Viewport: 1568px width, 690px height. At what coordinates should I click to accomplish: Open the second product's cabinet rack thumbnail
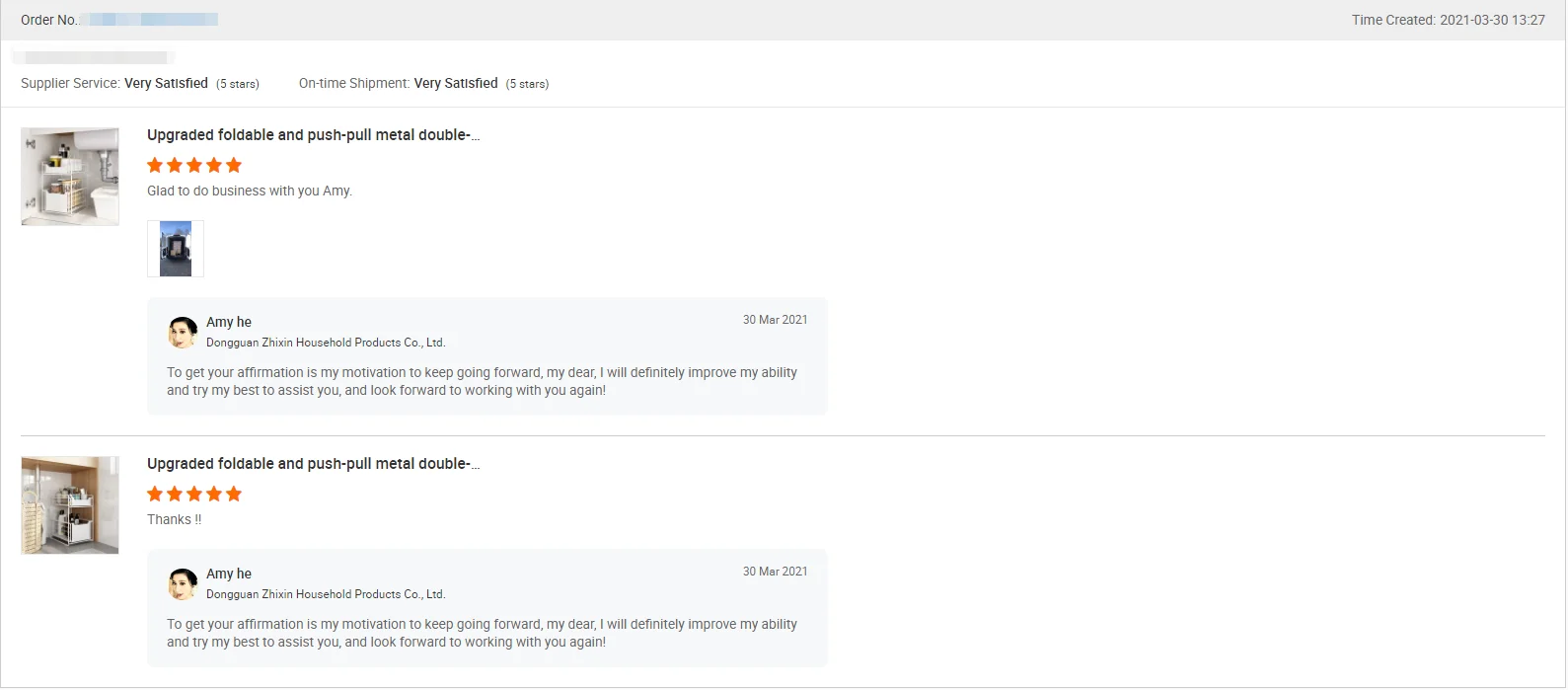pyautogui.click(x=70, y=504)
